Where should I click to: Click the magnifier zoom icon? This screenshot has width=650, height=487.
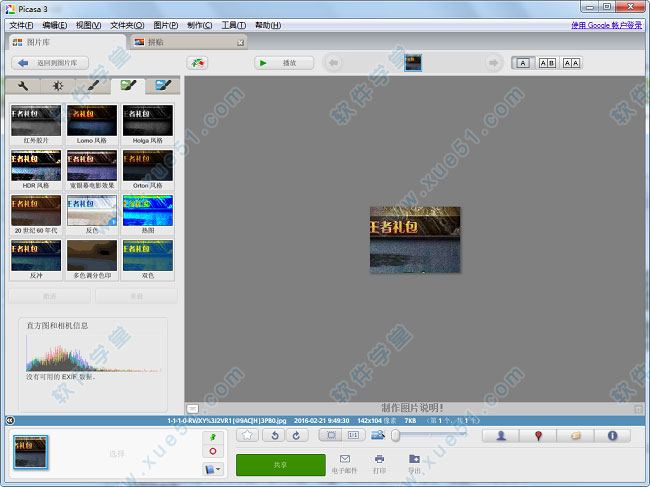click(x=378, y=435)
